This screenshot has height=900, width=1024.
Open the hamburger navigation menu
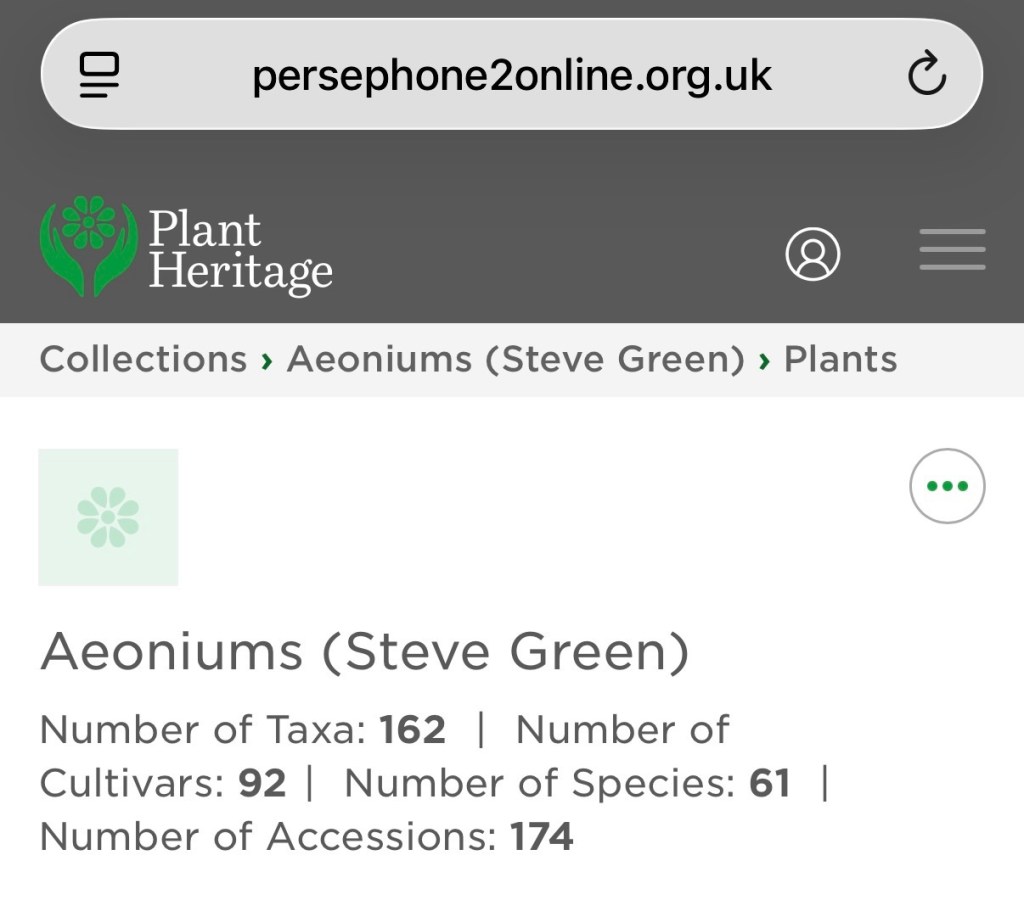tap(952, 250)
